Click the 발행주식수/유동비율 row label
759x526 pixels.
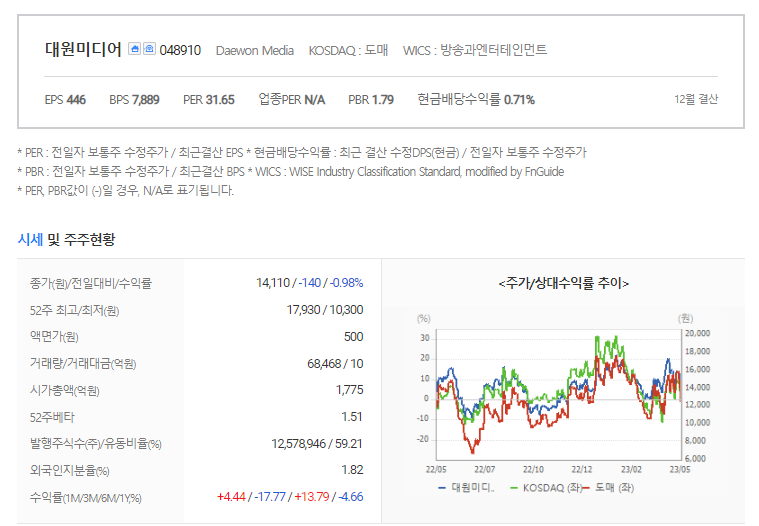pyautogui.click(x=95, y=444)
